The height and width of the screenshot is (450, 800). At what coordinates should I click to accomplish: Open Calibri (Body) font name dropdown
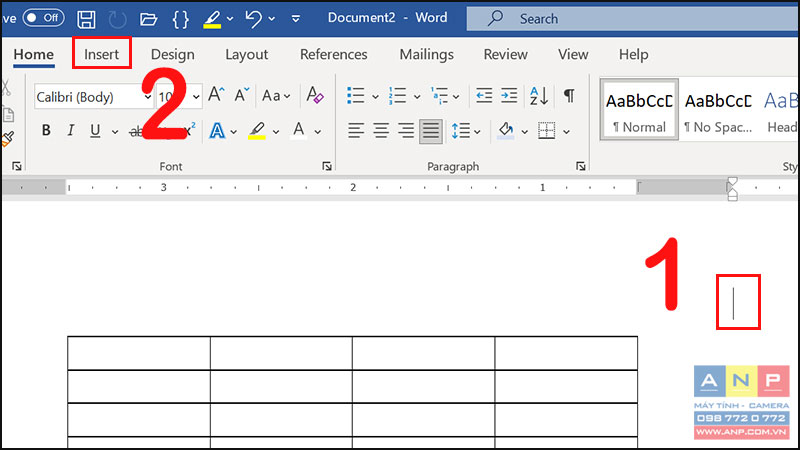[x=147, y=96]
